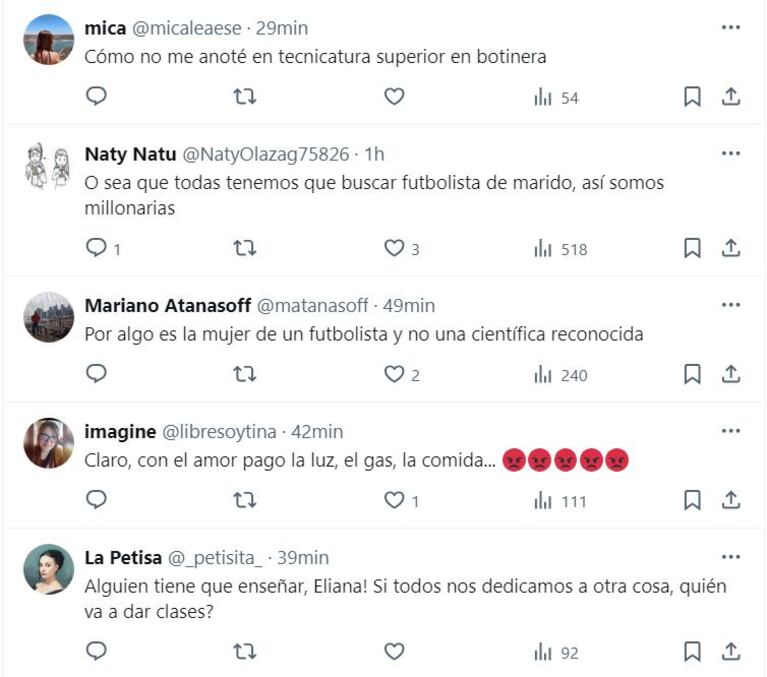
Task: Expand the menu on La Petisa's tweet
Action: [x=731, y=557]
